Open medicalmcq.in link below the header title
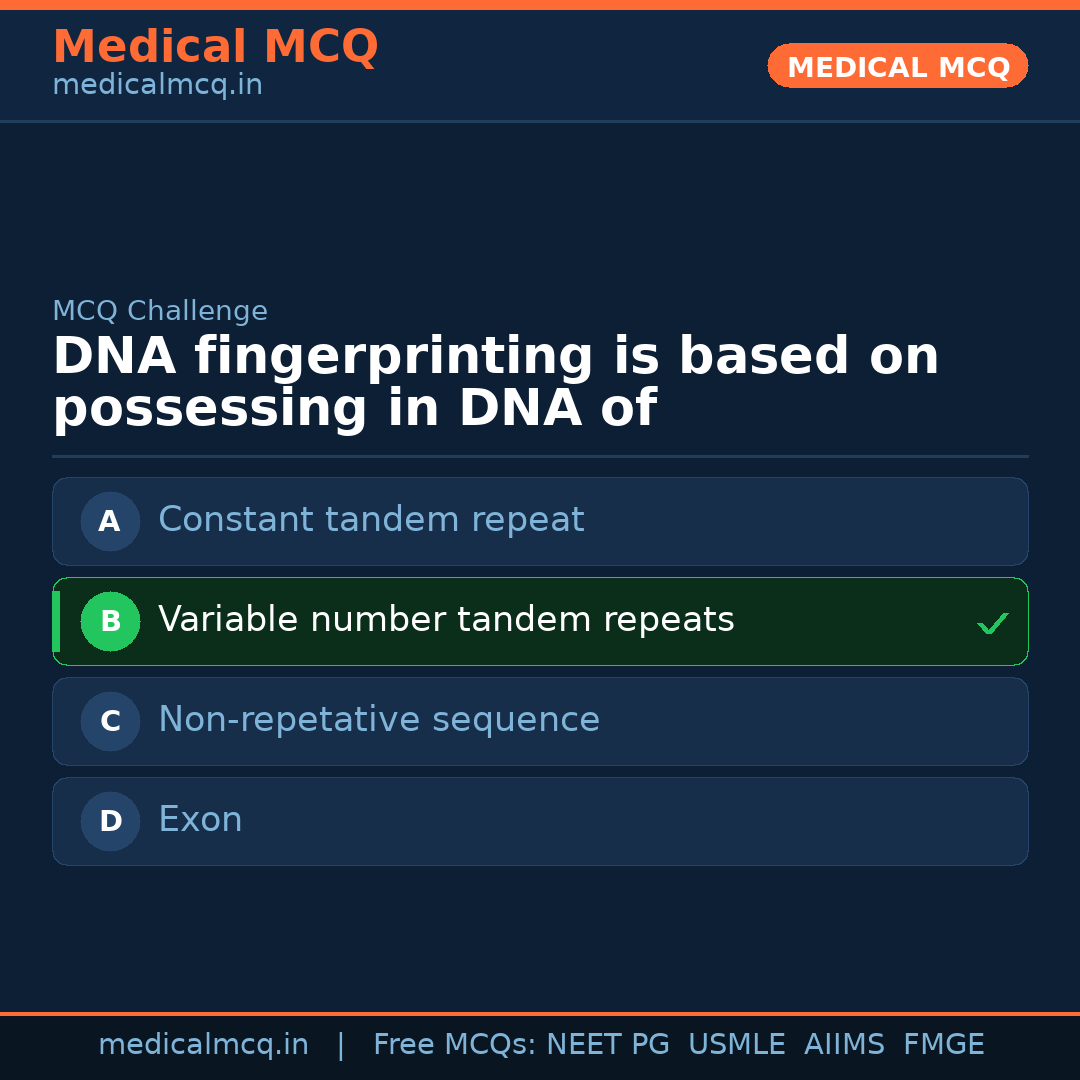The image size is (1080, 1080). point(157,85)
